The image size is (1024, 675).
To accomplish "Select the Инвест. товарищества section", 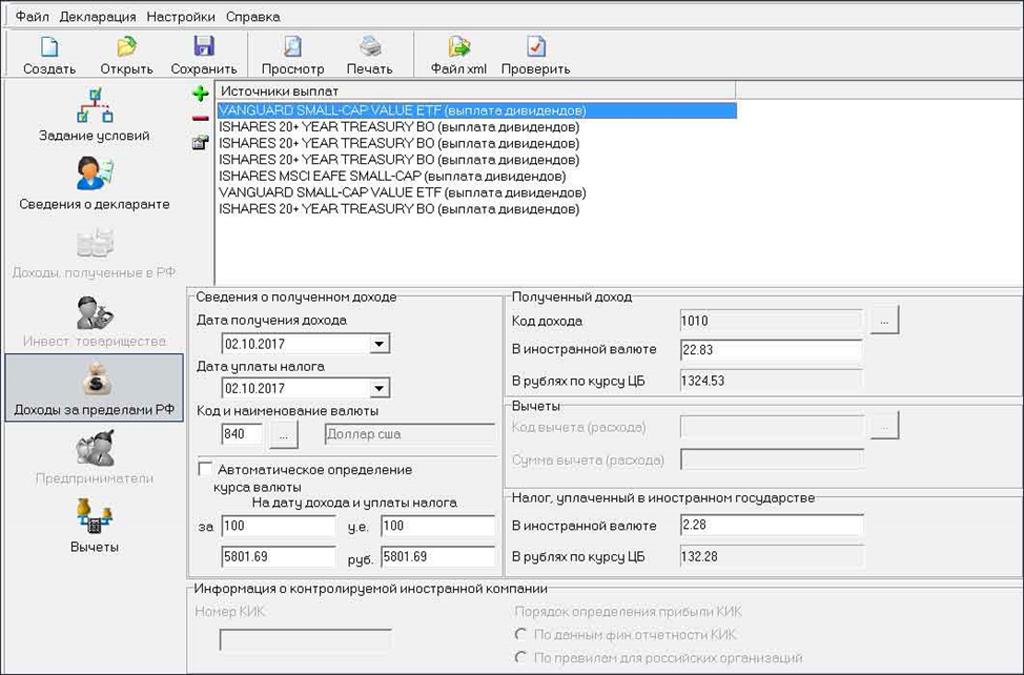I will 95,321.
